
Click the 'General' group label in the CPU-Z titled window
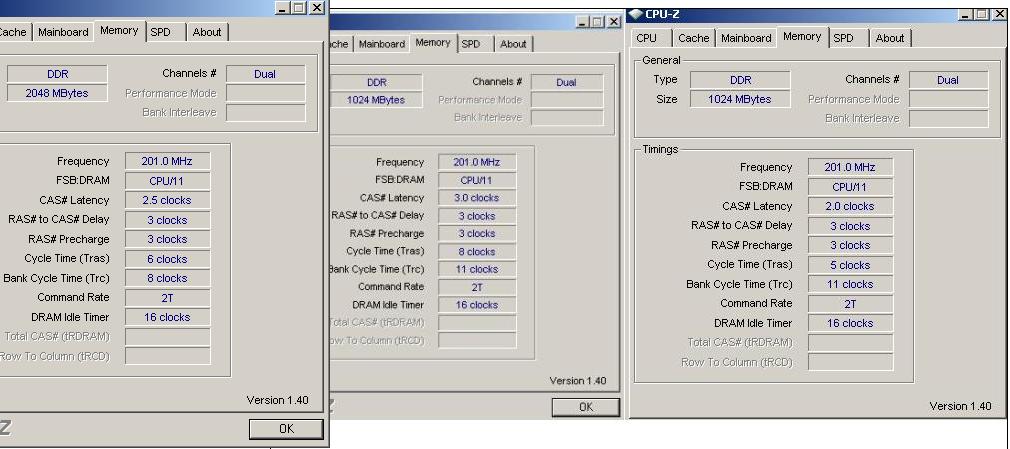(661, 61)
